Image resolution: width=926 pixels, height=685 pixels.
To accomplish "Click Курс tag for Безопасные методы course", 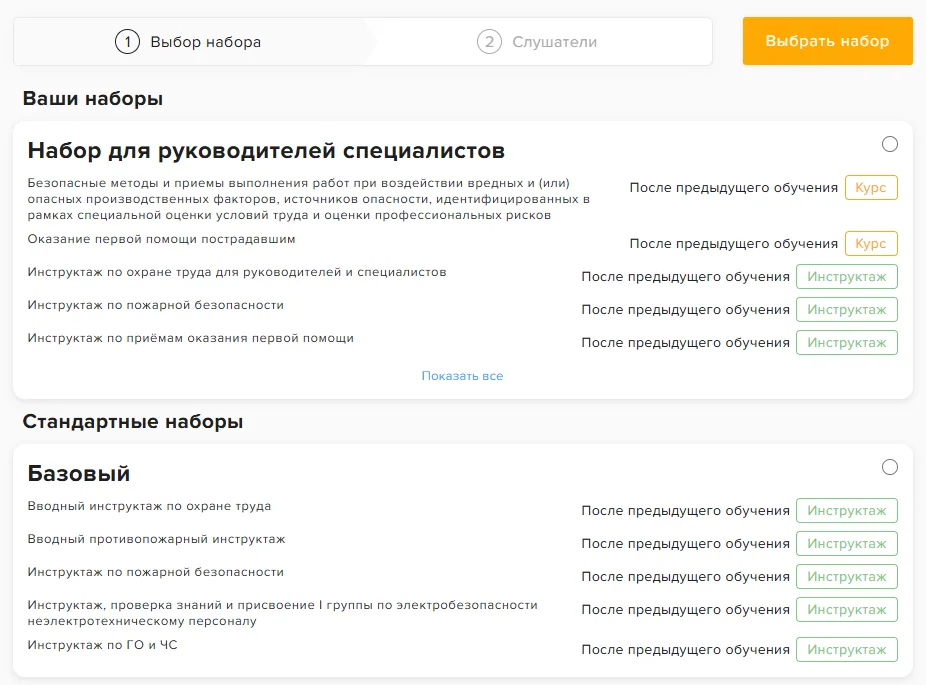I will tap(871, 188).
